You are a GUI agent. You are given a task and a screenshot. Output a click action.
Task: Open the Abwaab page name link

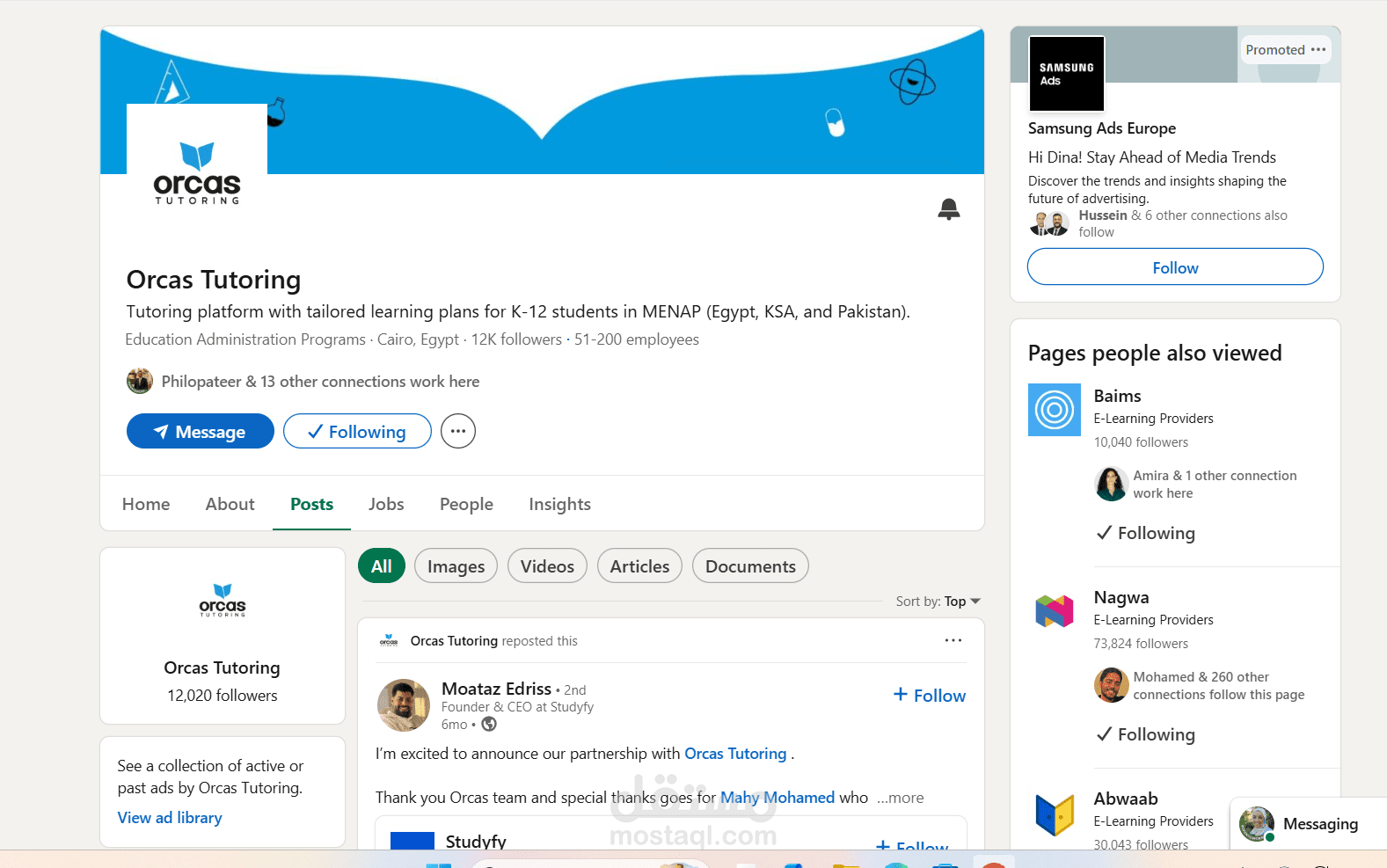(x=1126, y=799)
